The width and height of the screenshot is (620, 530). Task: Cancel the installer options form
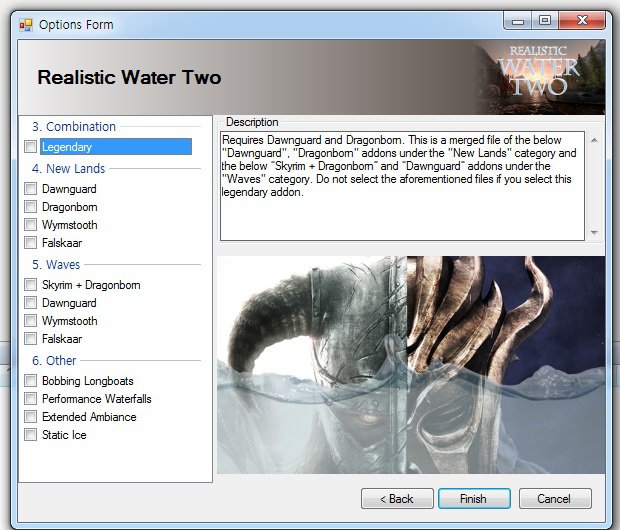click(x=554, y=498)
